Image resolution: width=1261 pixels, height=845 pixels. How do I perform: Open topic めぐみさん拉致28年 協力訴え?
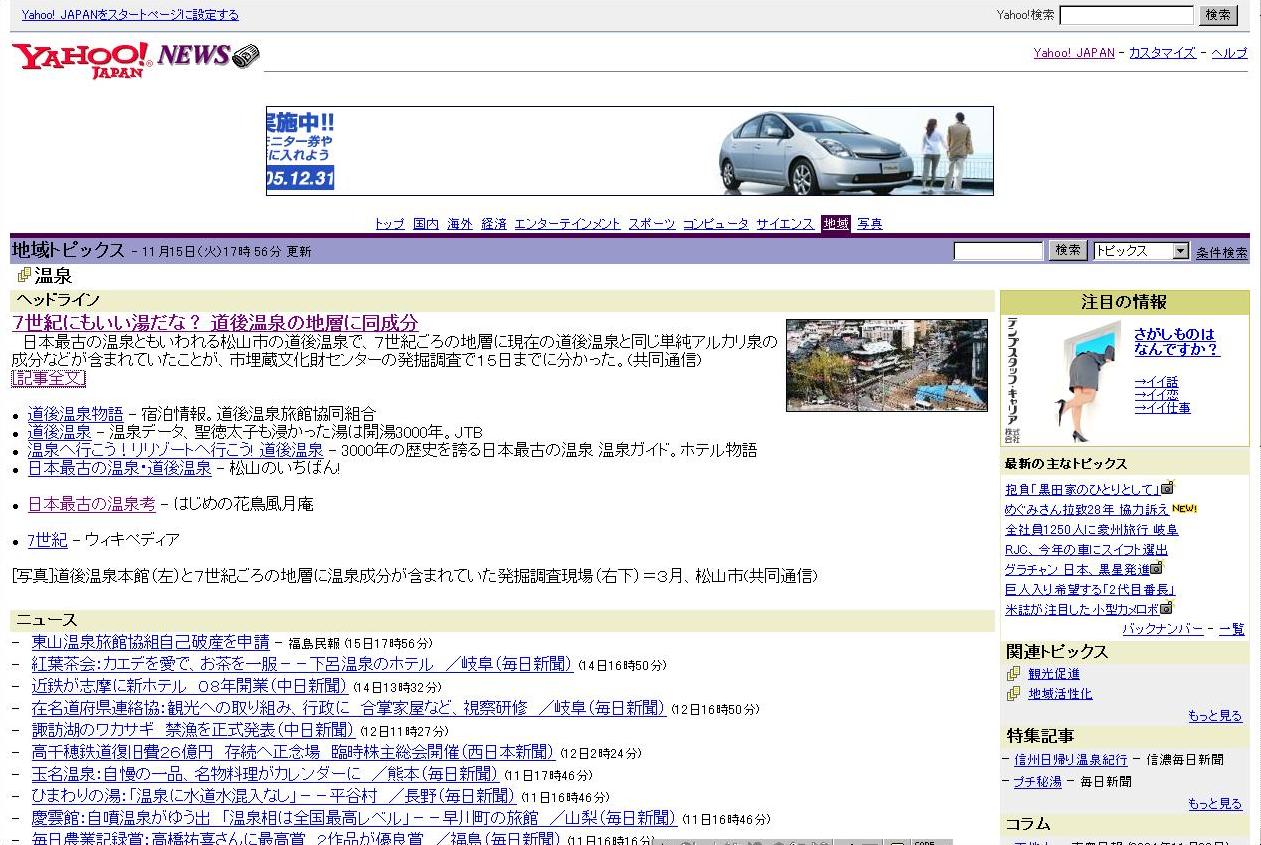(1087, 510)
